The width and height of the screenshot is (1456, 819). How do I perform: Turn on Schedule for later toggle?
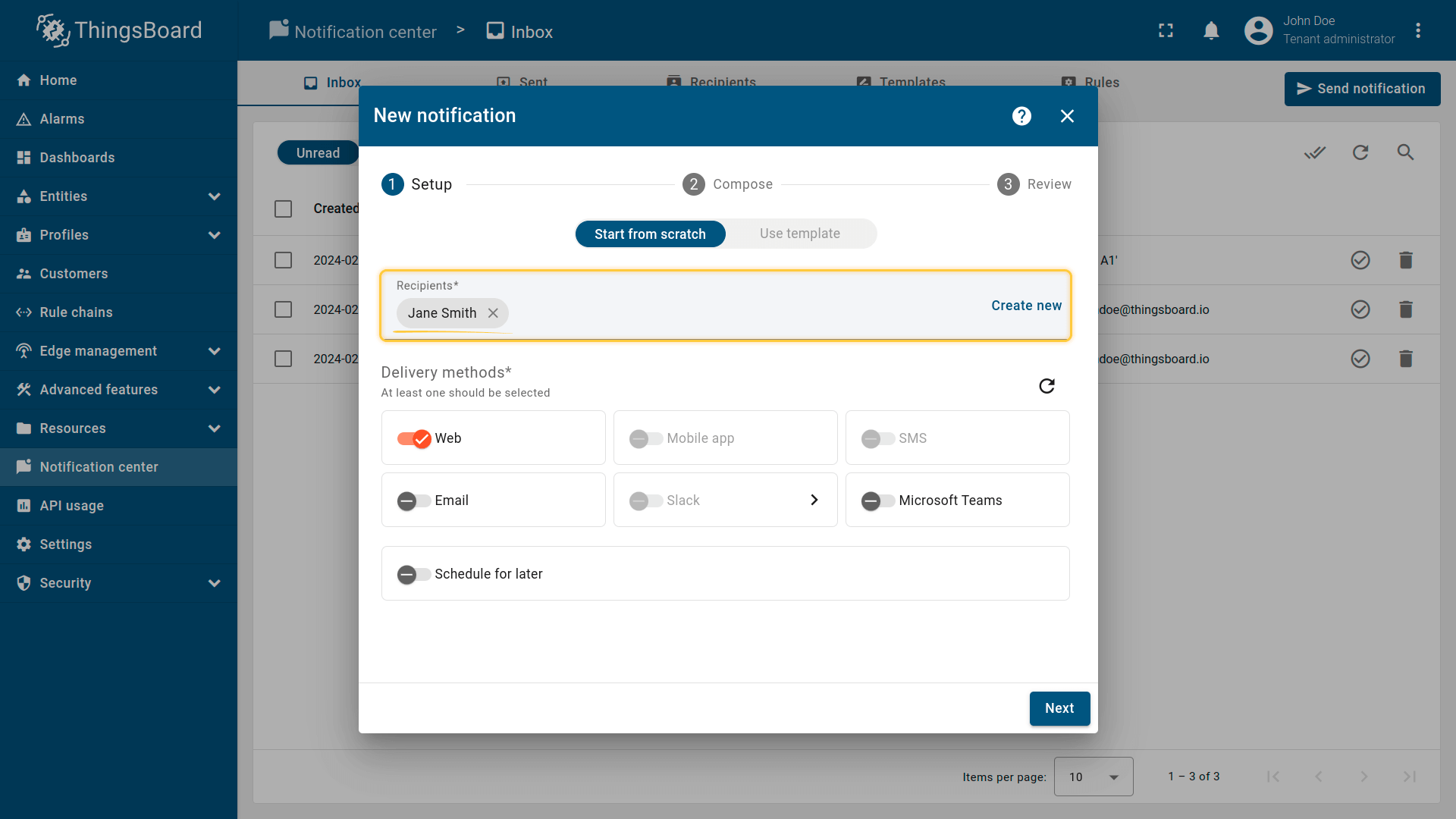click(x=414, y=574)
